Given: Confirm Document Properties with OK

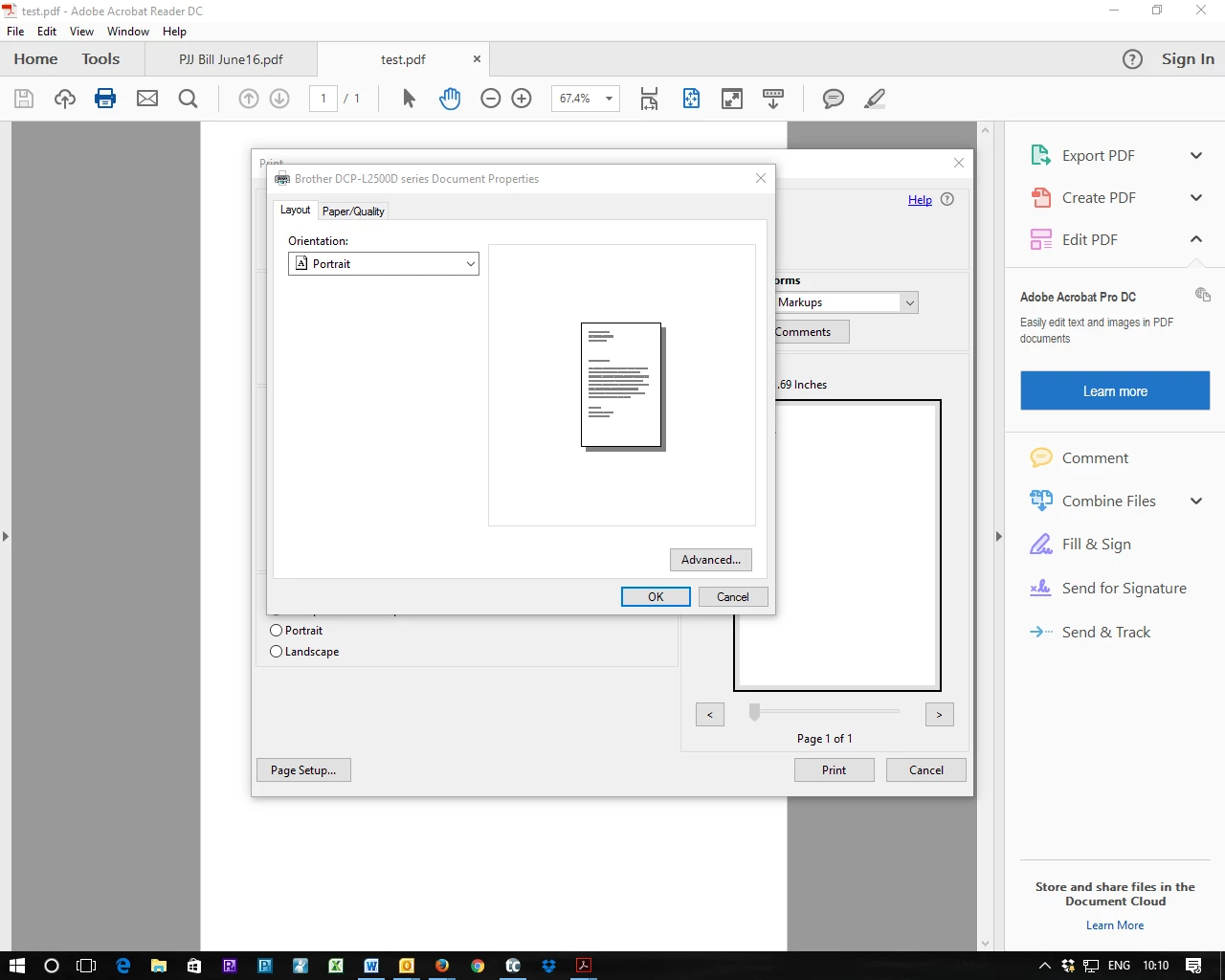Looking at the screenshot, I should (x=656, y=597).
